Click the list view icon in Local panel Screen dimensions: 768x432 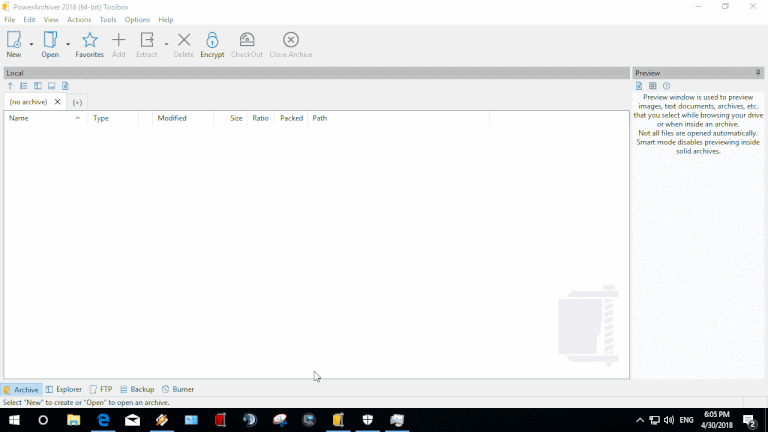(x=24, y=86)
